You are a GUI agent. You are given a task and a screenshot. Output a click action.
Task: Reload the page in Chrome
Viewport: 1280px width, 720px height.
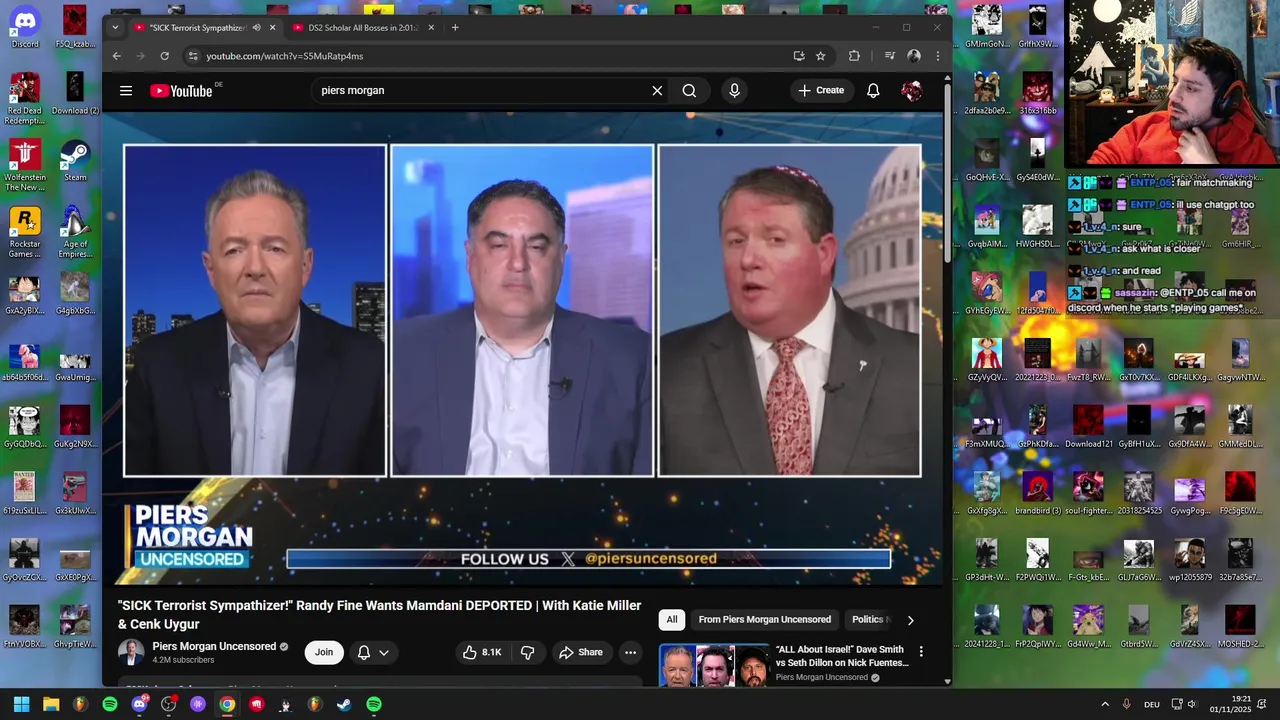pyautogui.click(x=165, y=56)
